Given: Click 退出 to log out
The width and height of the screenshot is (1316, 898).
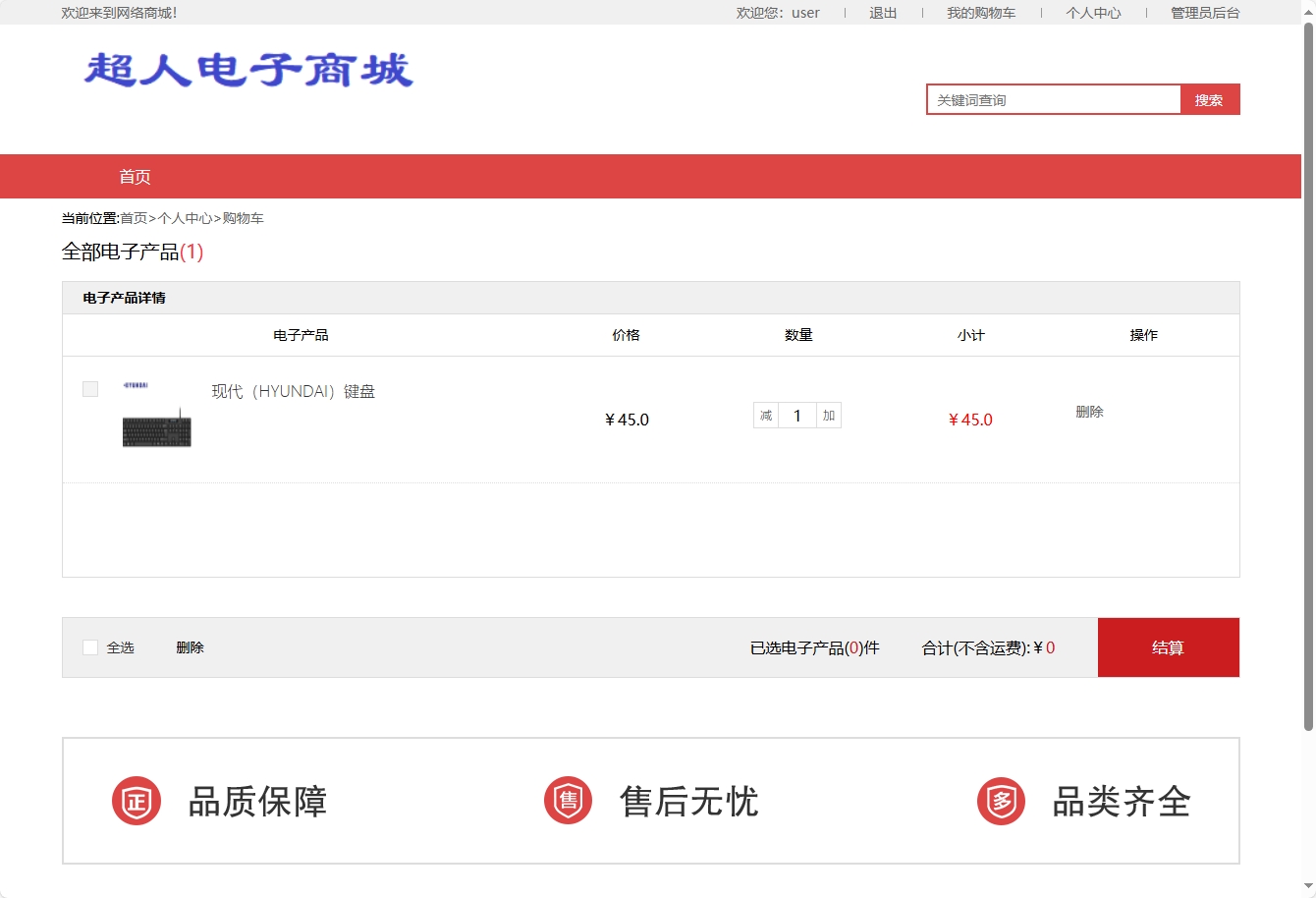Looking at the screenshot, I should [882, 13].
